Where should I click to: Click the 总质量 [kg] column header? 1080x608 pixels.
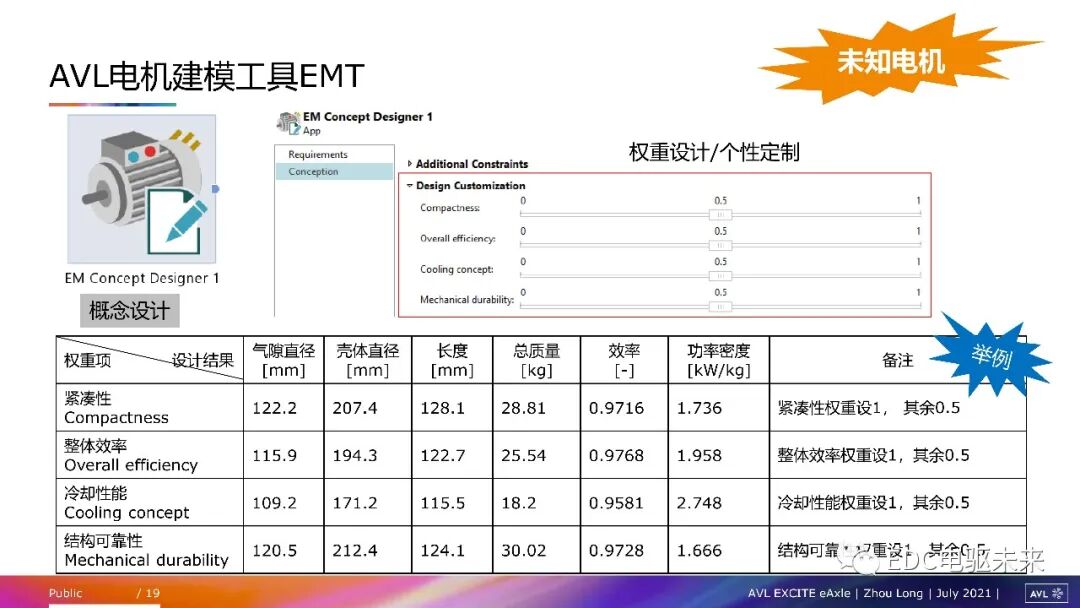536,360
